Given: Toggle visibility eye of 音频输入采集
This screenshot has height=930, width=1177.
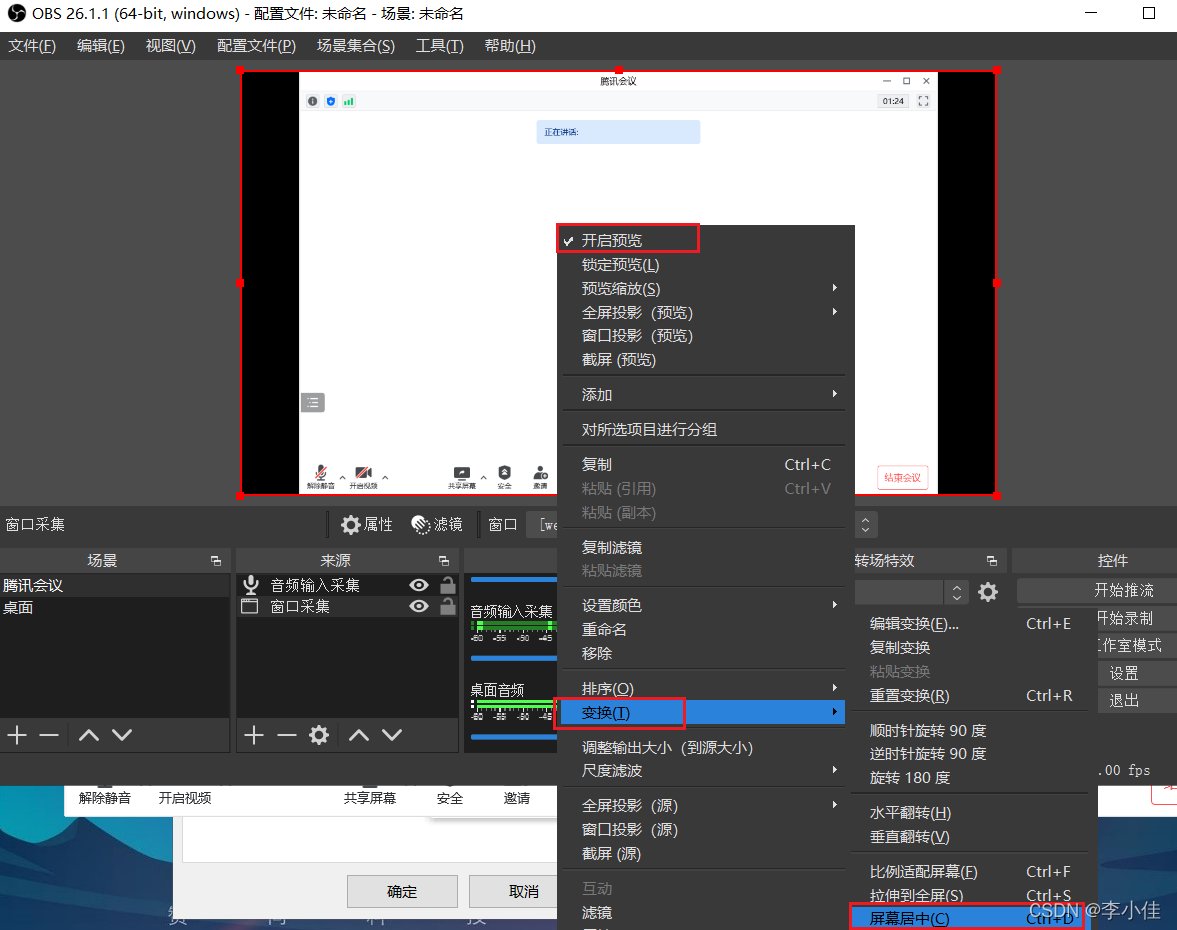Looking at the screenshot, I should (x=419, y=585).
